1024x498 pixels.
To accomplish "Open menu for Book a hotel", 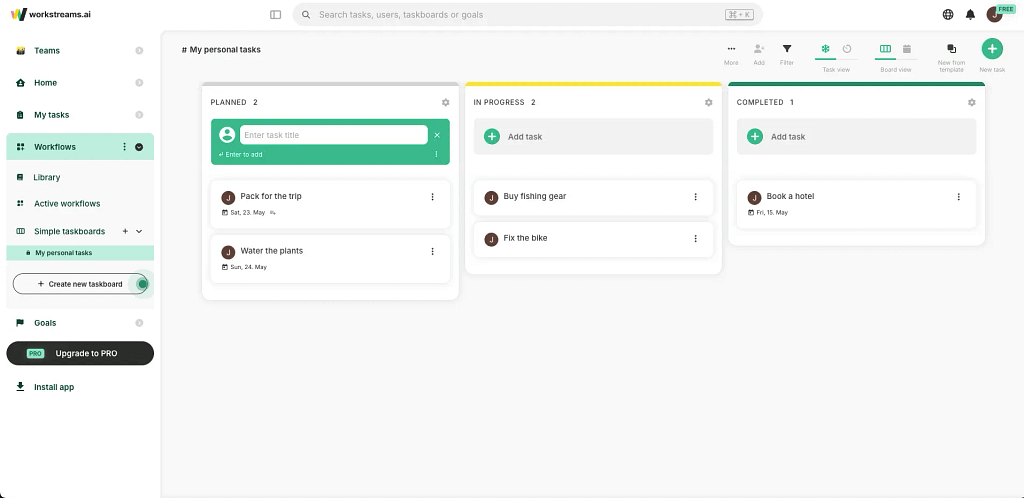I will pos(959,196).
